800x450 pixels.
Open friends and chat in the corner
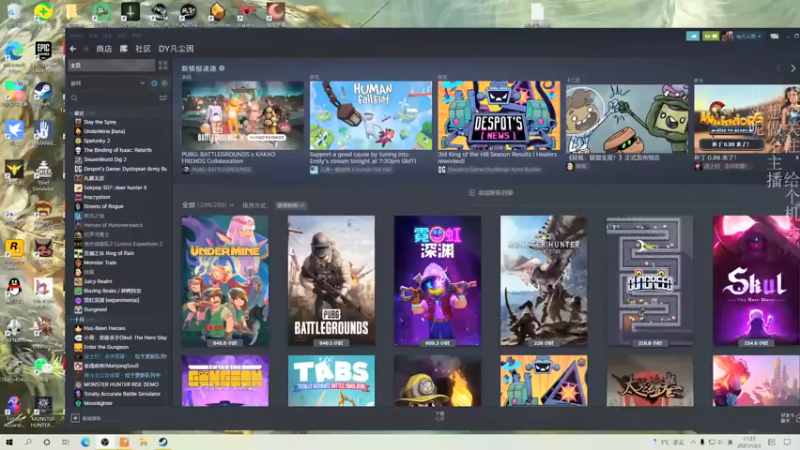point(789,418)
